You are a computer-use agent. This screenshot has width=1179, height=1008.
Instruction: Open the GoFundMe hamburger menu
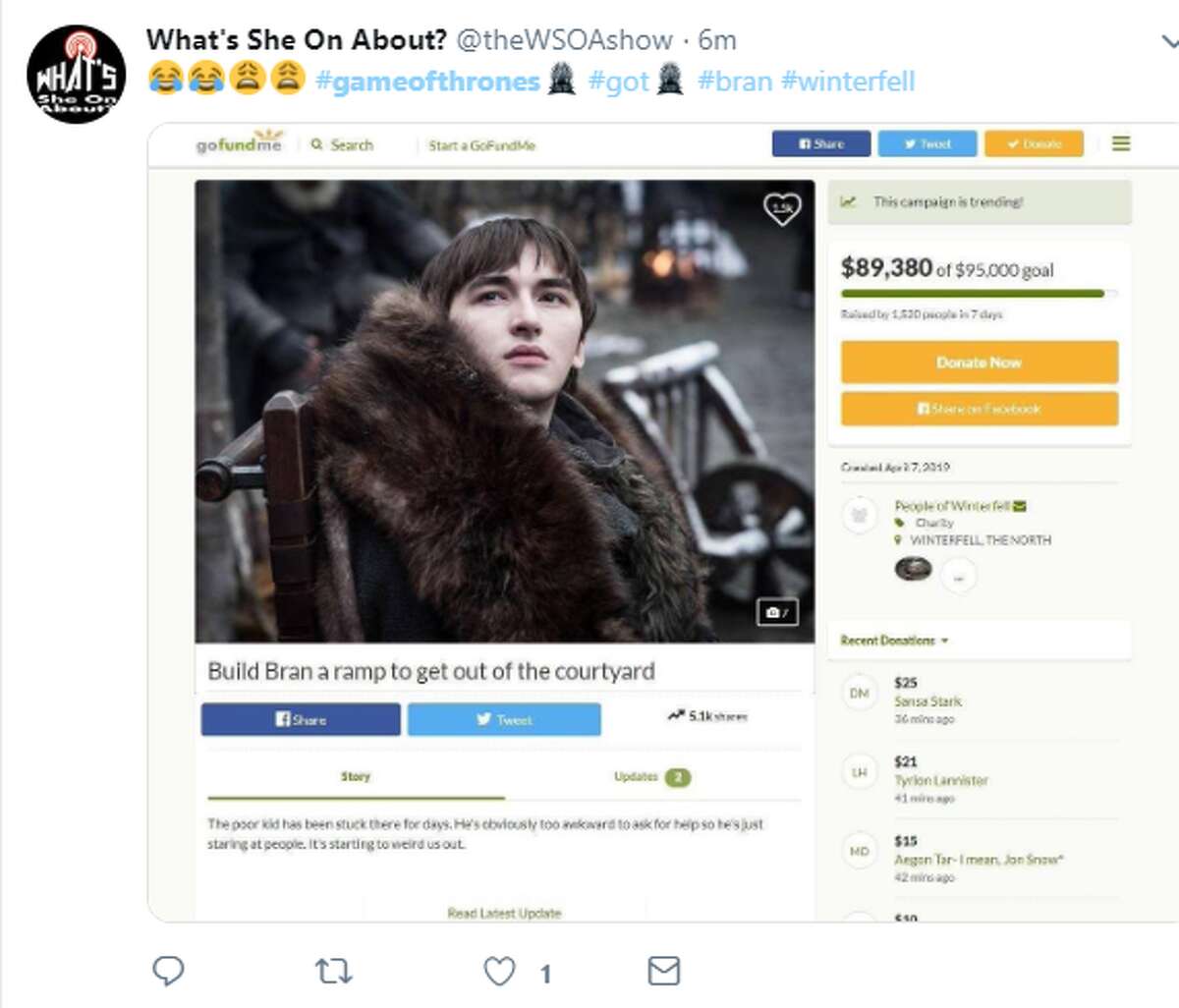click(x=1121, y=143)
